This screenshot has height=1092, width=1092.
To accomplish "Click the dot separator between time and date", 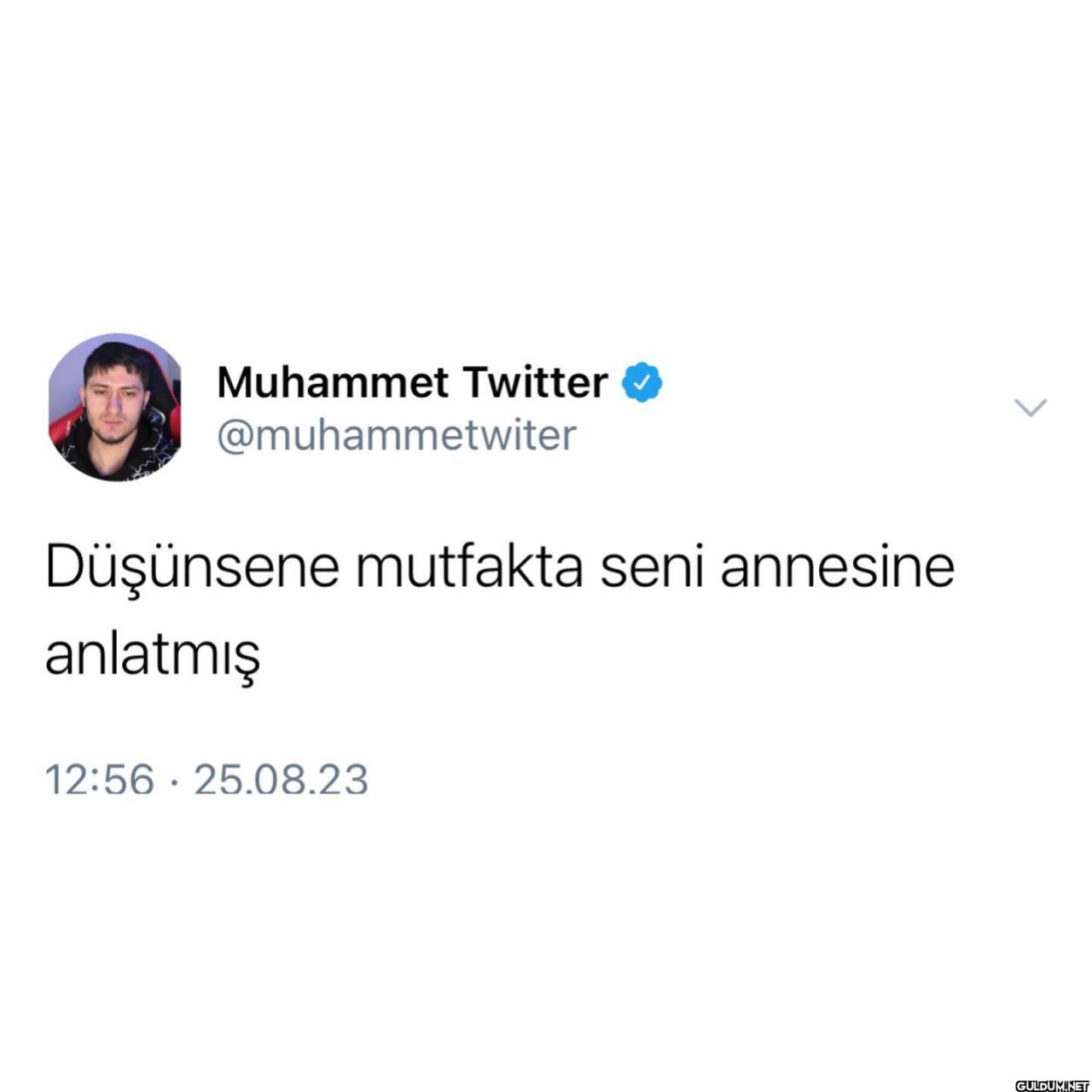I will pos(175,781).
